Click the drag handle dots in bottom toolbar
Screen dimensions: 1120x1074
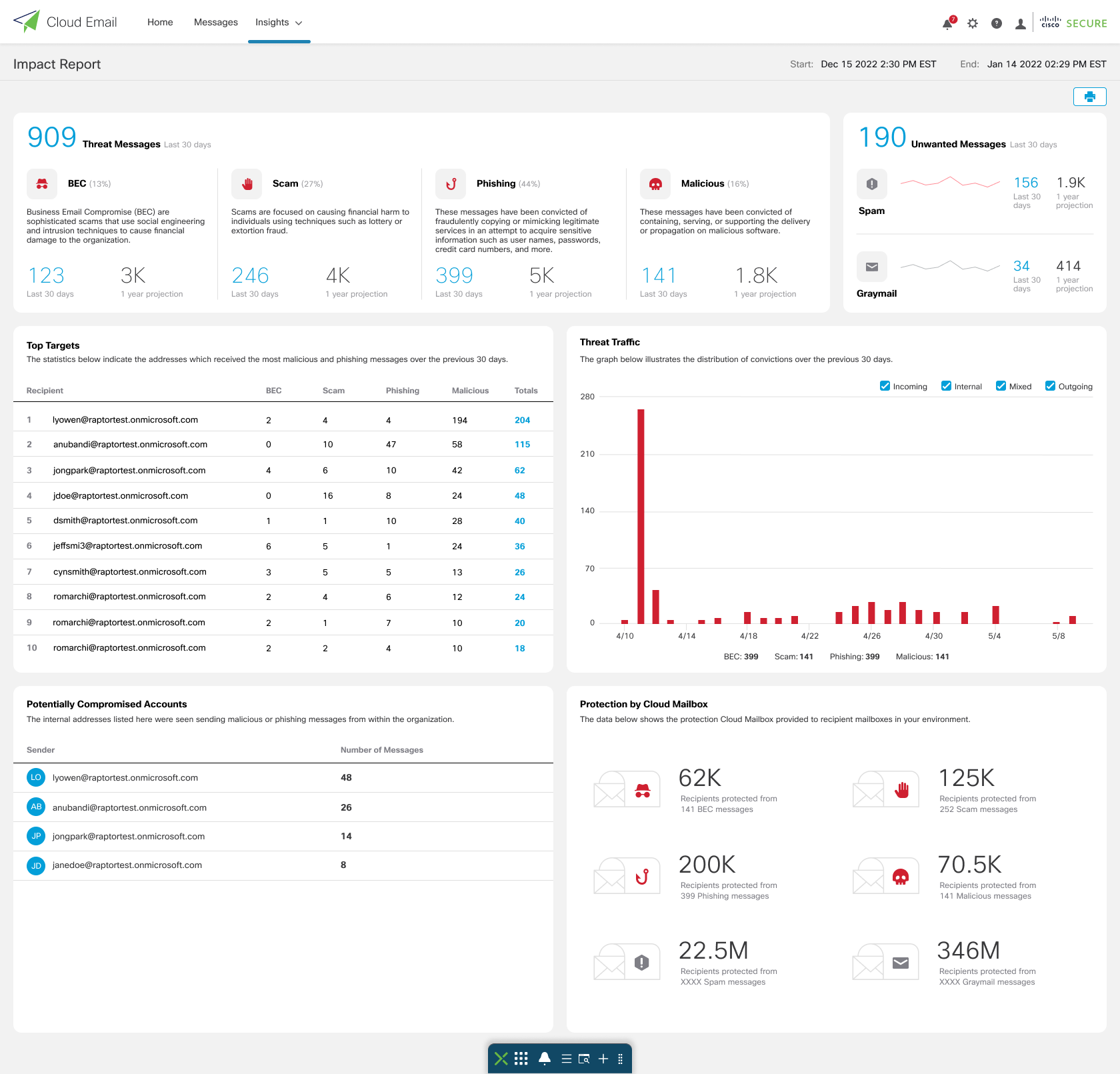click(x=620, y=1059)
